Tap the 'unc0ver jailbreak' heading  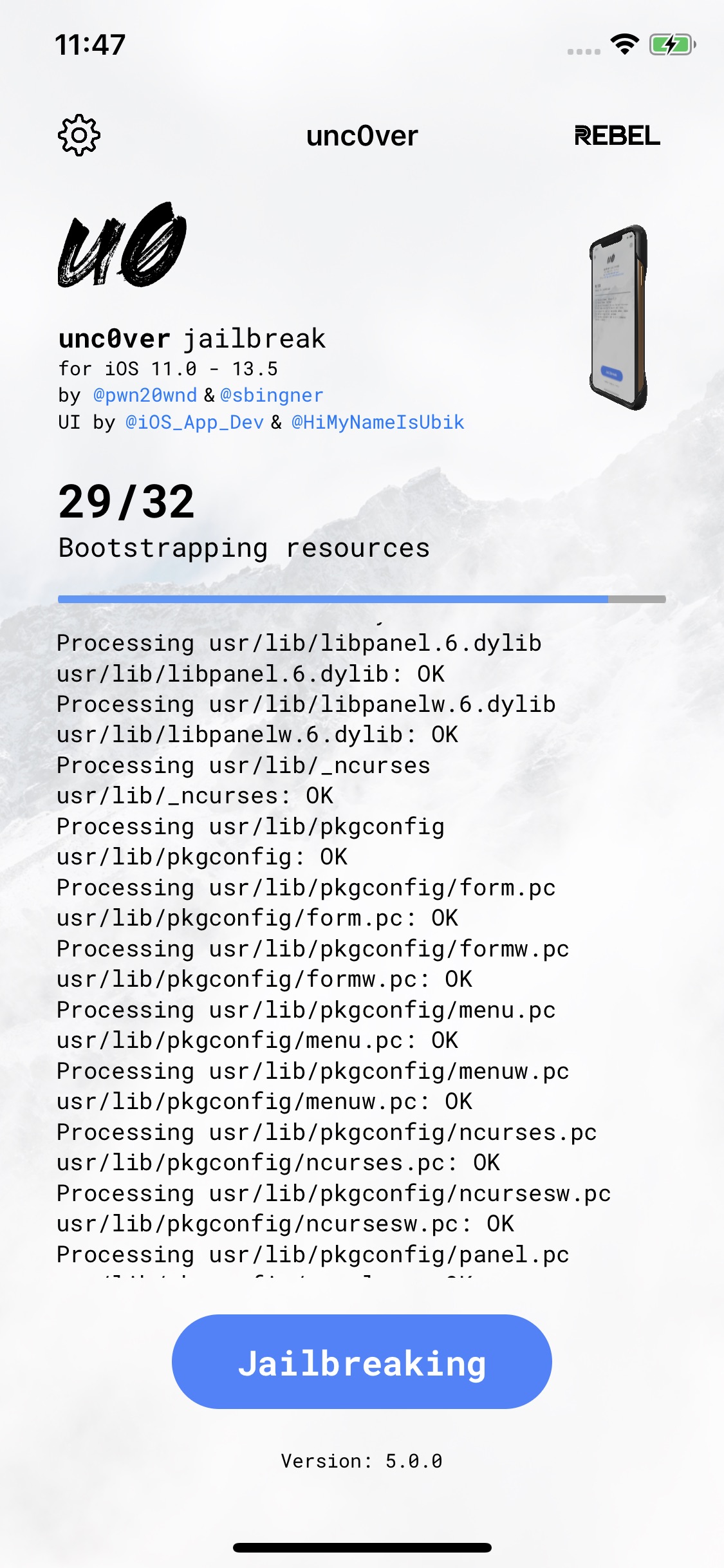coord(192,339)
